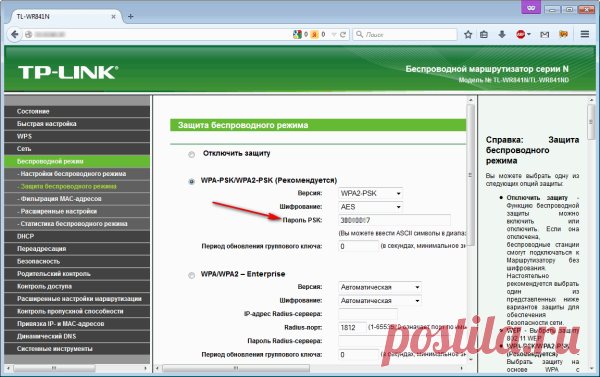Open Enterprise Версия Автоматическая dropdown
The height and width of the screenshot is (377, 600).
click(x=380, y=287)
